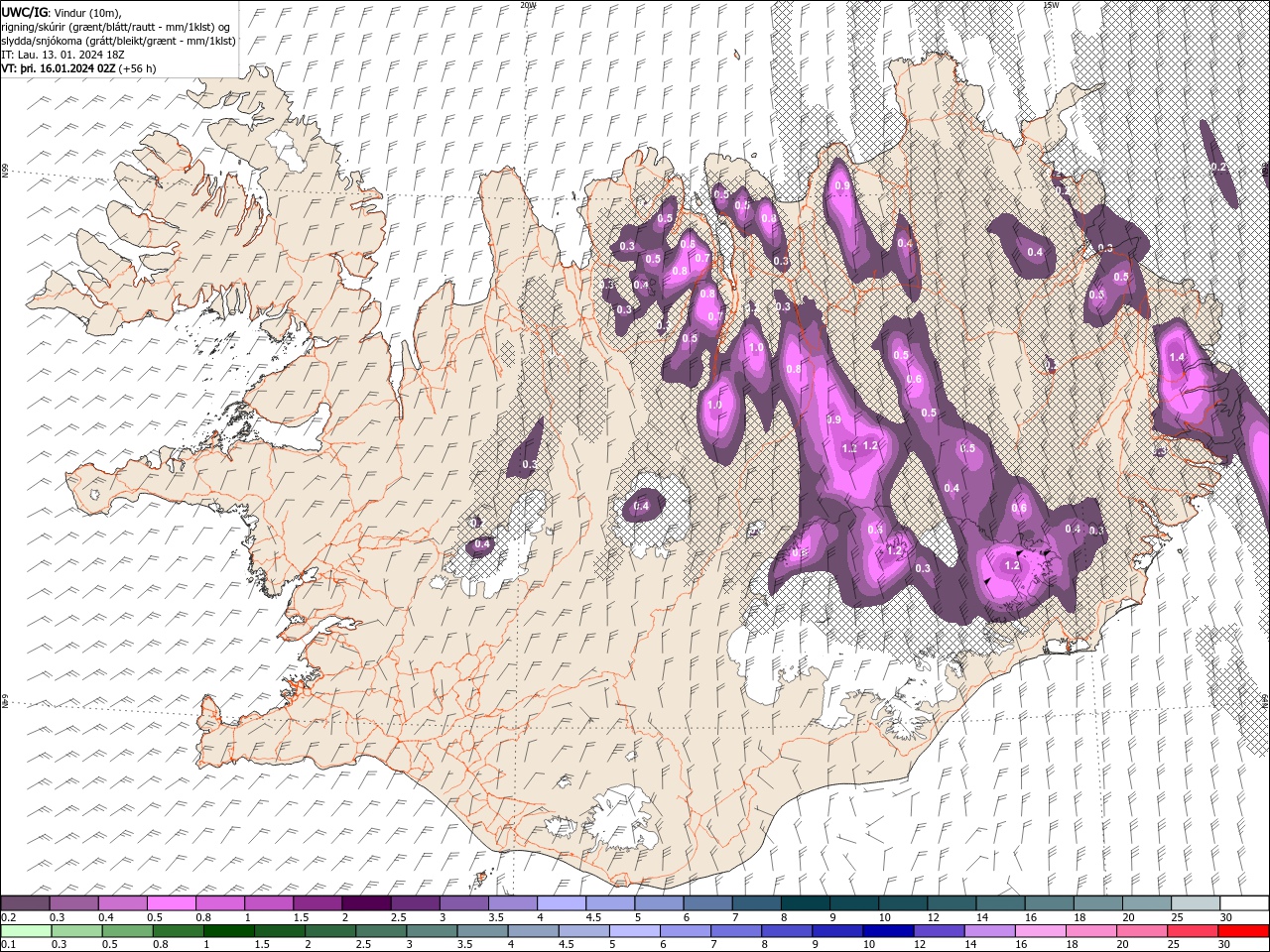Click the white swatch after upper label 30
1270x952 pixels.
pyautogui.click(x=1246, y=903)
